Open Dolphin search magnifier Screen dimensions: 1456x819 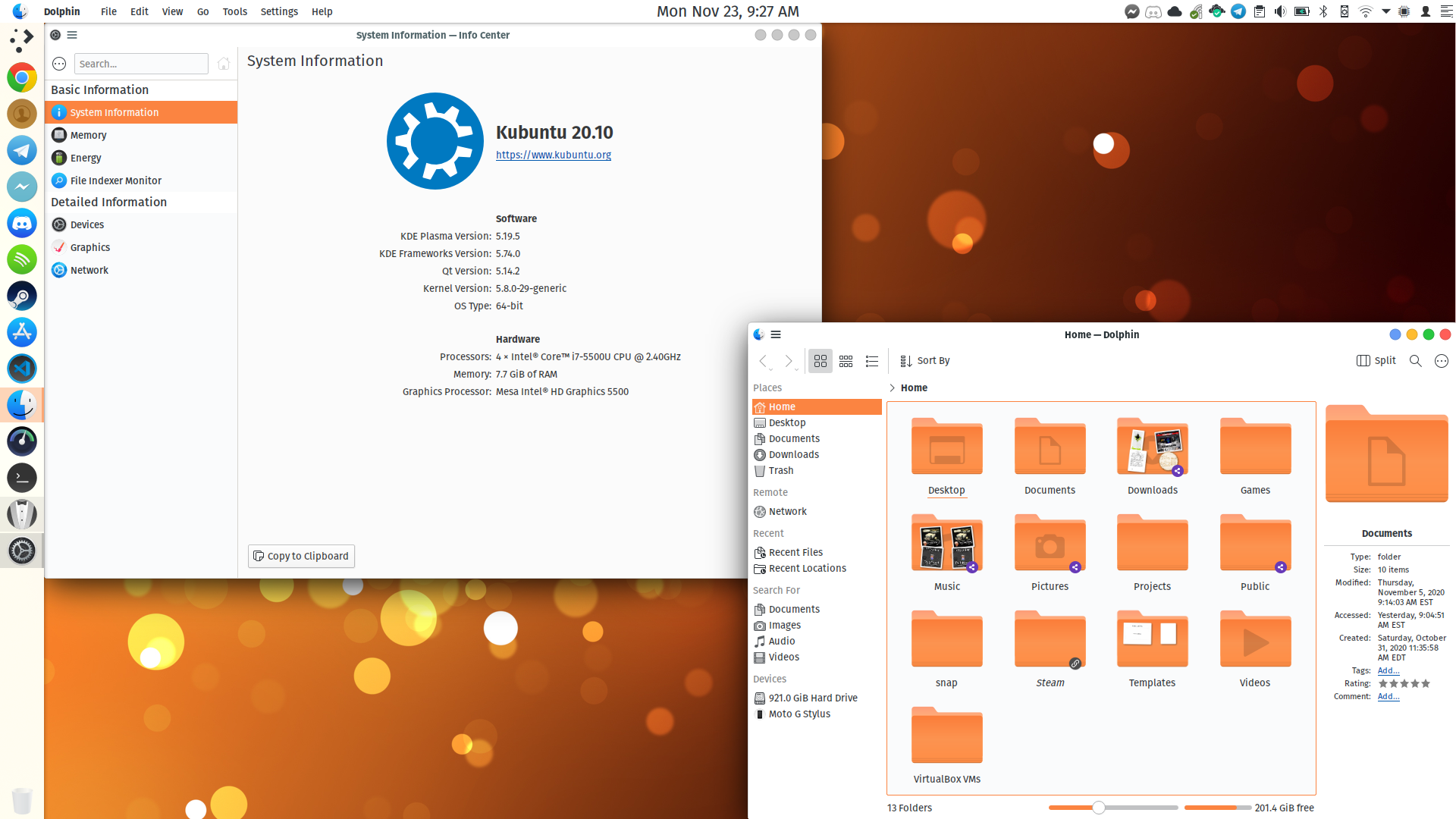[1415, 361]
